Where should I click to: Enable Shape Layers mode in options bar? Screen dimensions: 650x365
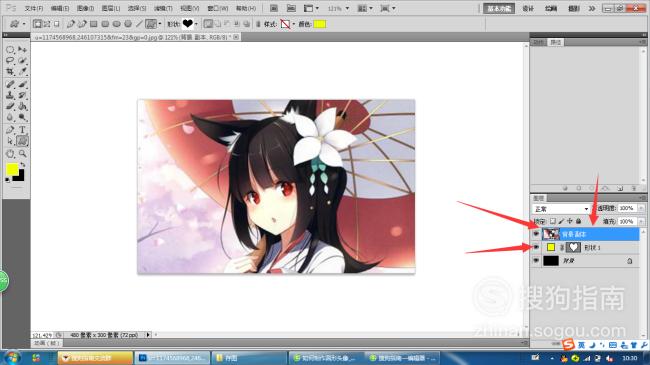click(x=37, y=24)
